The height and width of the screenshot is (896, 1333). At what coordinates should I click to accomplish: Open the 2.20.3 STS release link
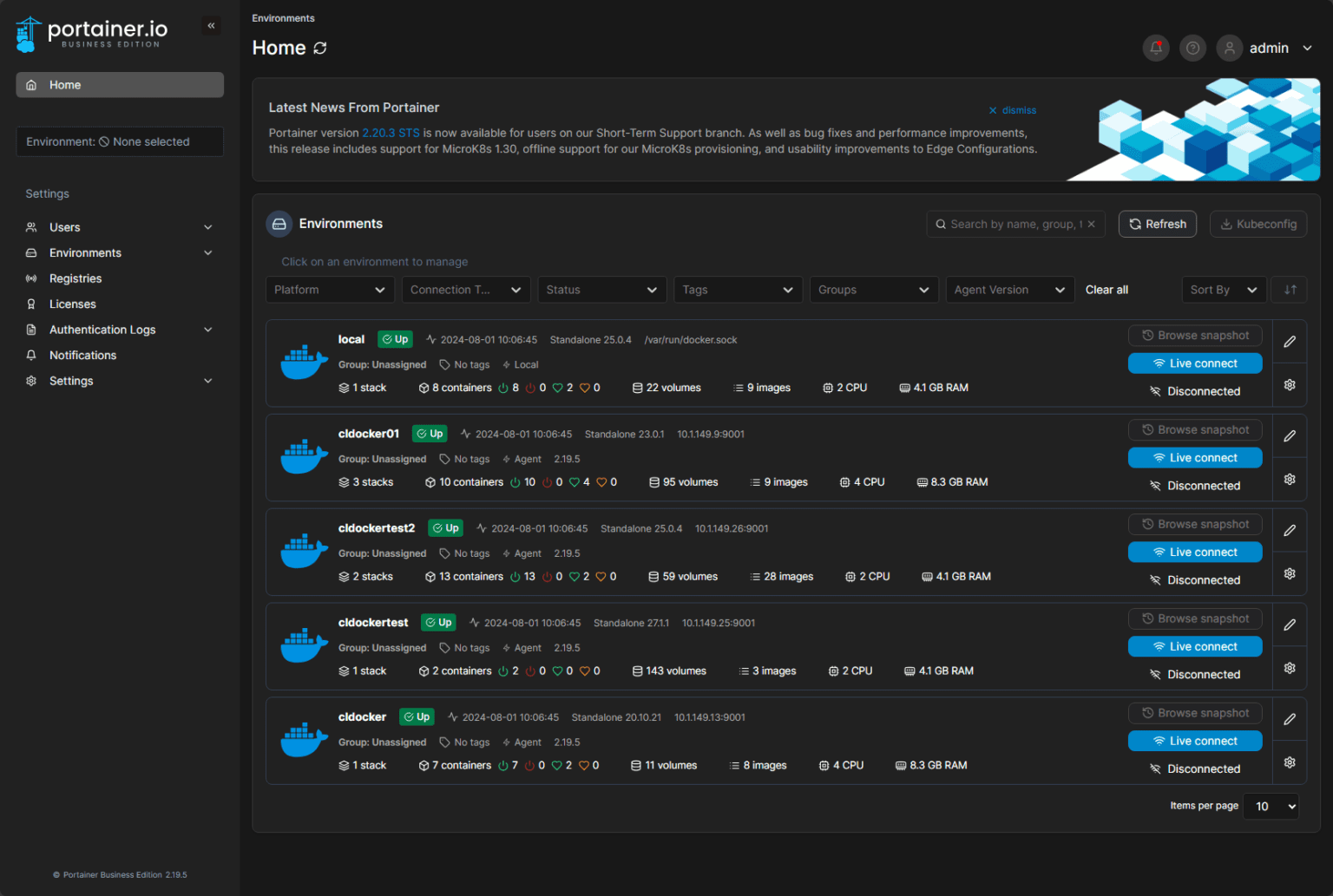click(x=391, y=132)
